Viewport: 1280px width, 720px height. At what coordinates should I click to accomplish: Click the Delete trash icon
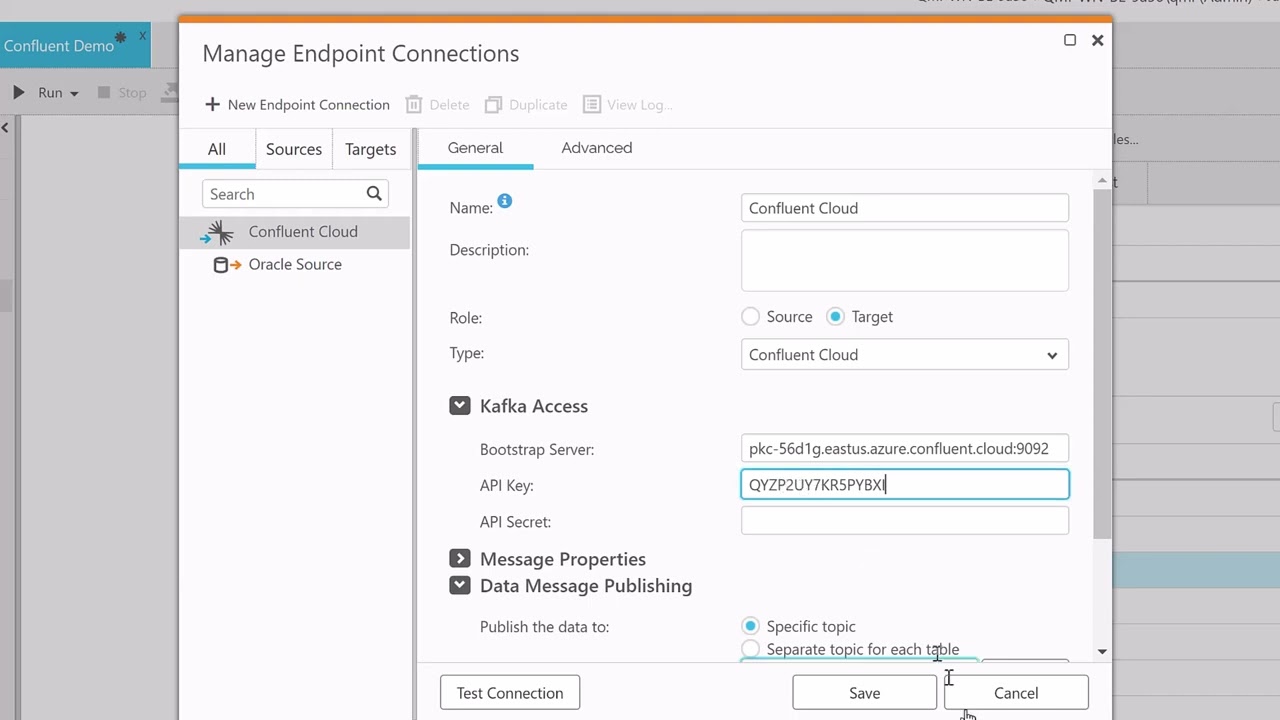pos(414,104)
